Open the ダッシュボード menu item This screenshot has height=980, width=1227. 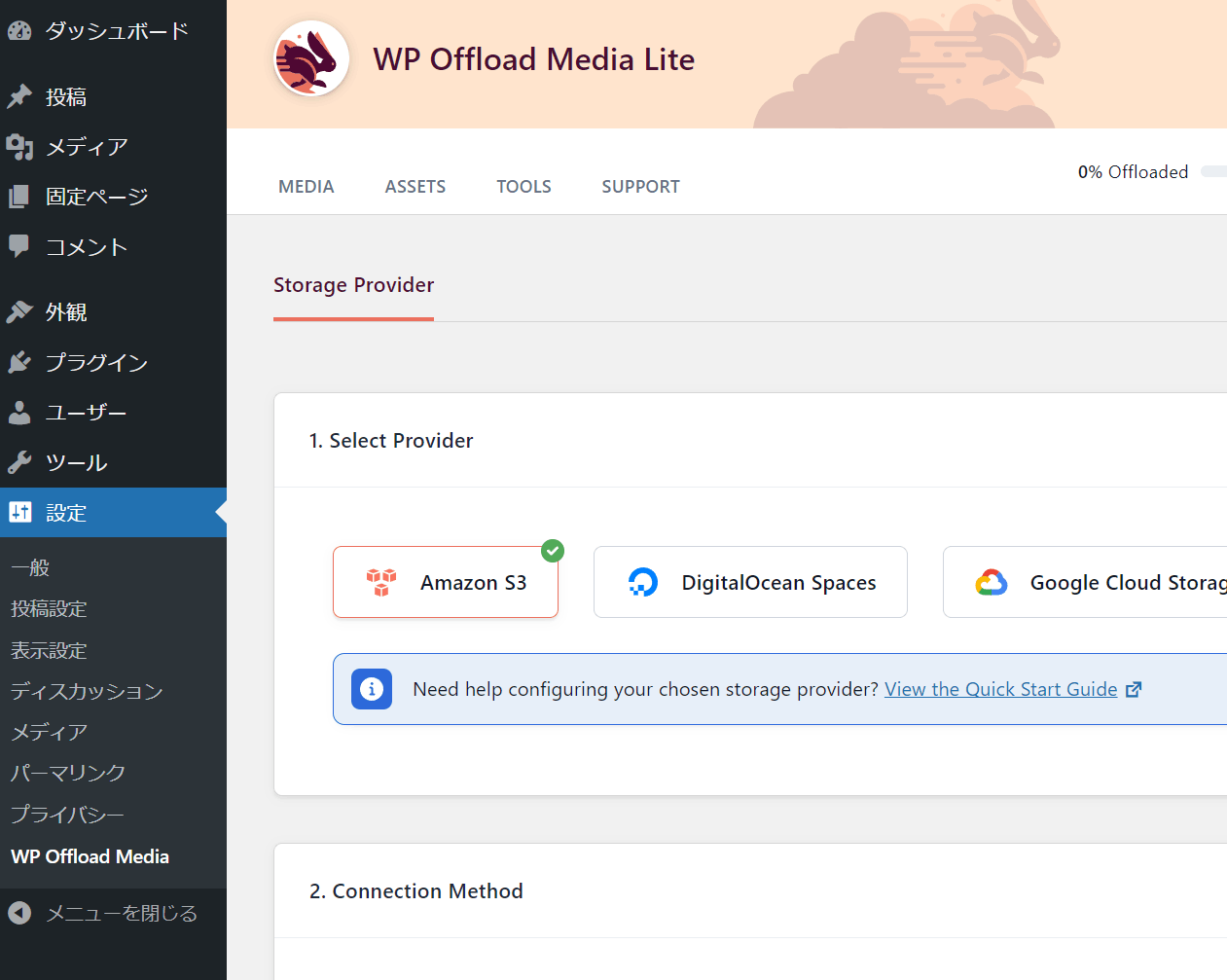click(x=113, y=31)
